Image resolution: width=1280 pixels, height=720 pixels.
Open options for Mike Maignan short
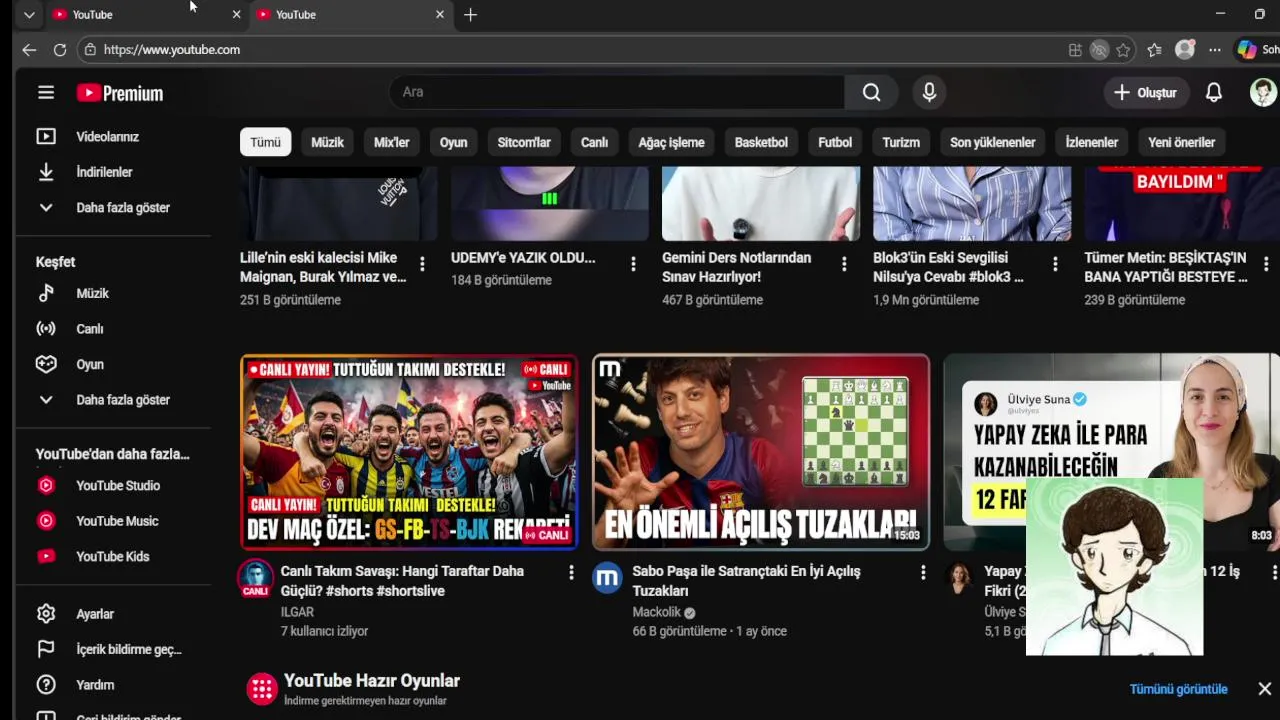[422, 264]
